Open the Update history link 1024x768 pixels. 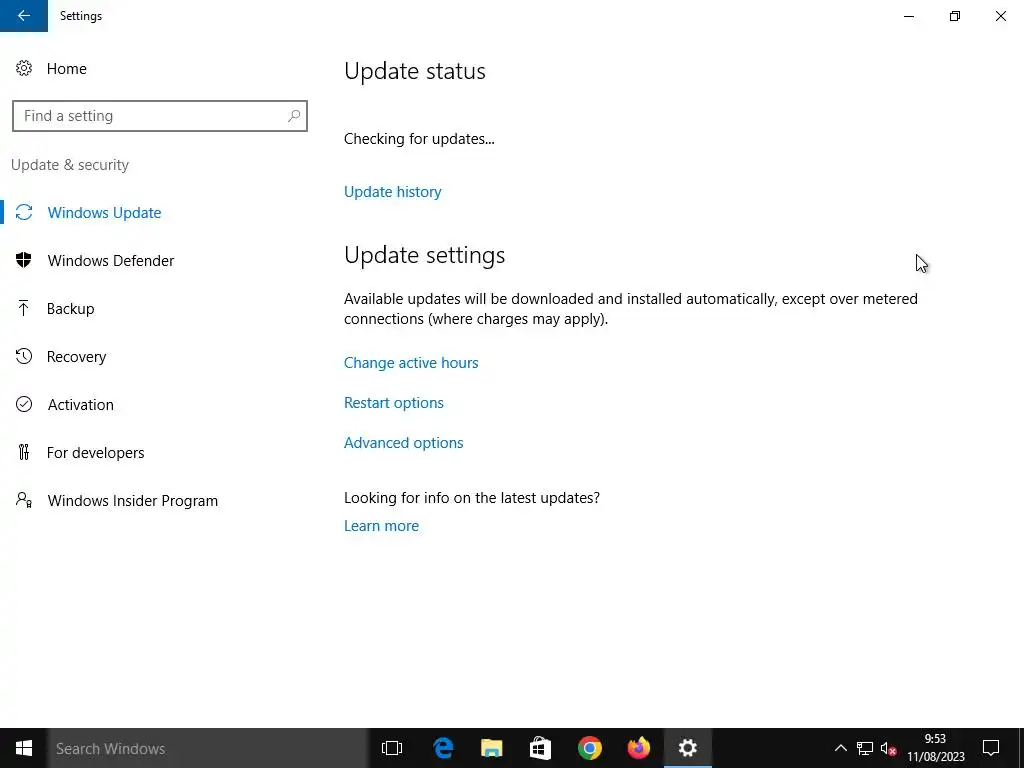pyautogui.click(x=392, y=191)
